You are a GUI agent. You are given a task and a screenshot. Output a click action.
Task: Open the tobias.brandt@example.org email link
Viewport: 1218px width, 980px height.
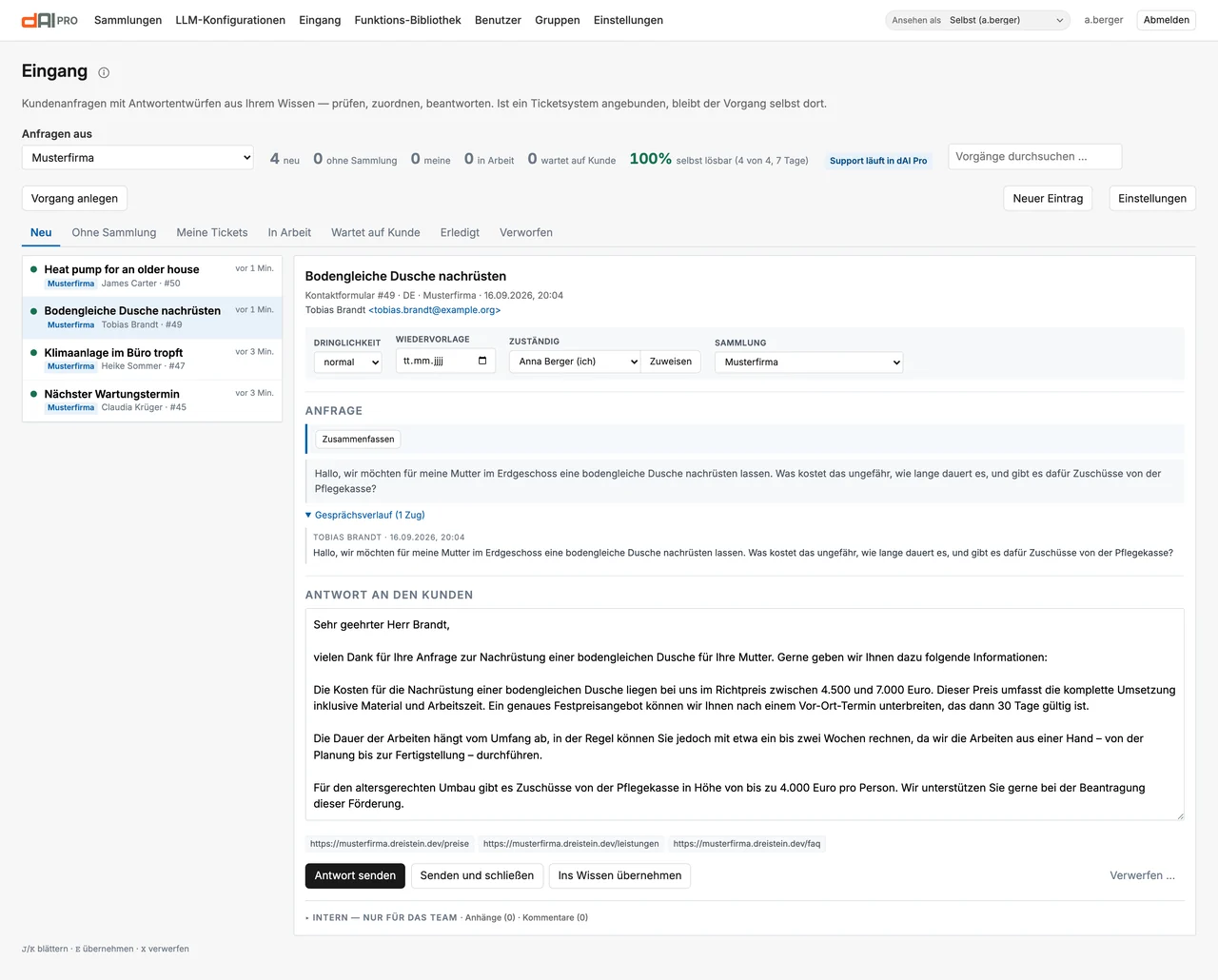(437, 309)
